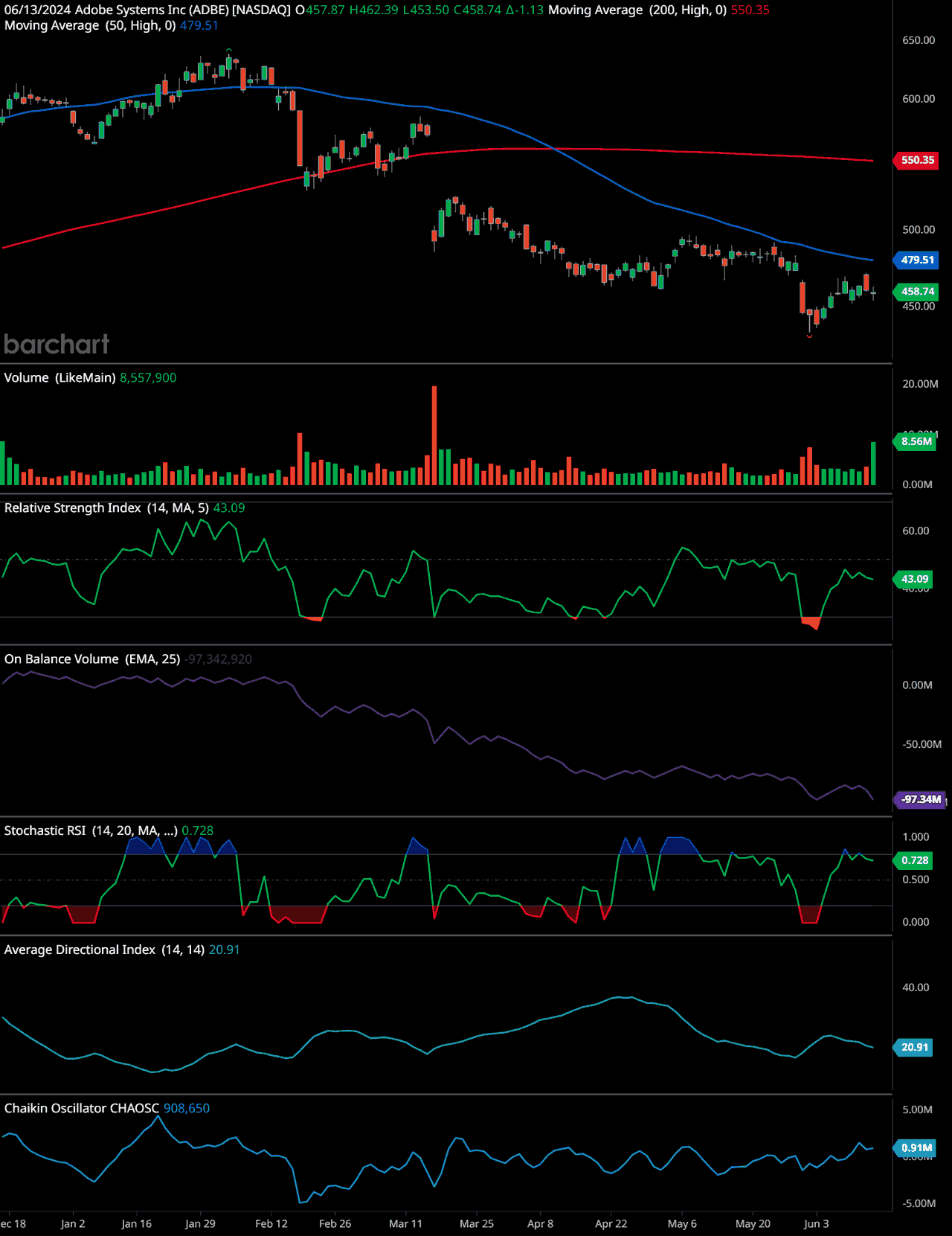The image size is (952, 1236).
Task: Click the On Balance Volume (EMA, 25) label
Action: pyautogui.click(x=92, y=659)
